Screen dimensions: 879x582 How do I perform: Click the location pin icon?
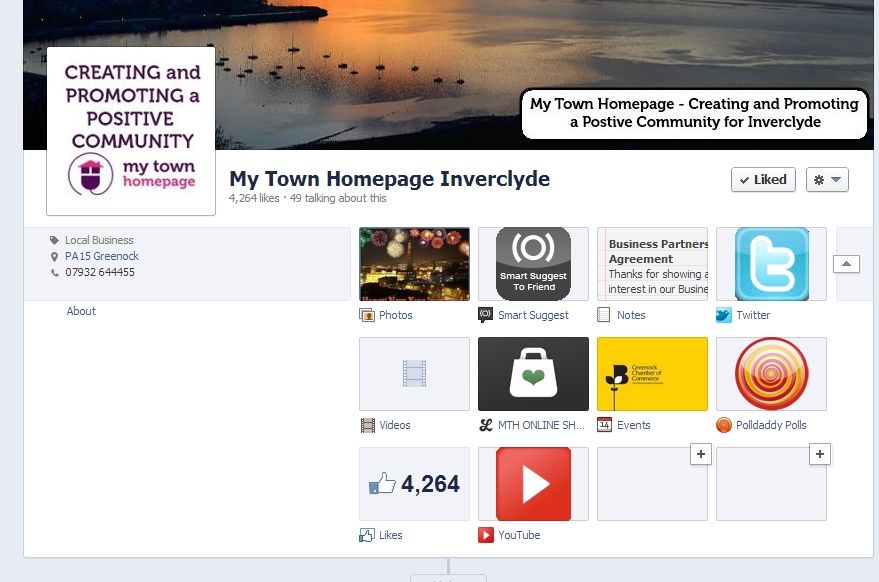point(54,257)
